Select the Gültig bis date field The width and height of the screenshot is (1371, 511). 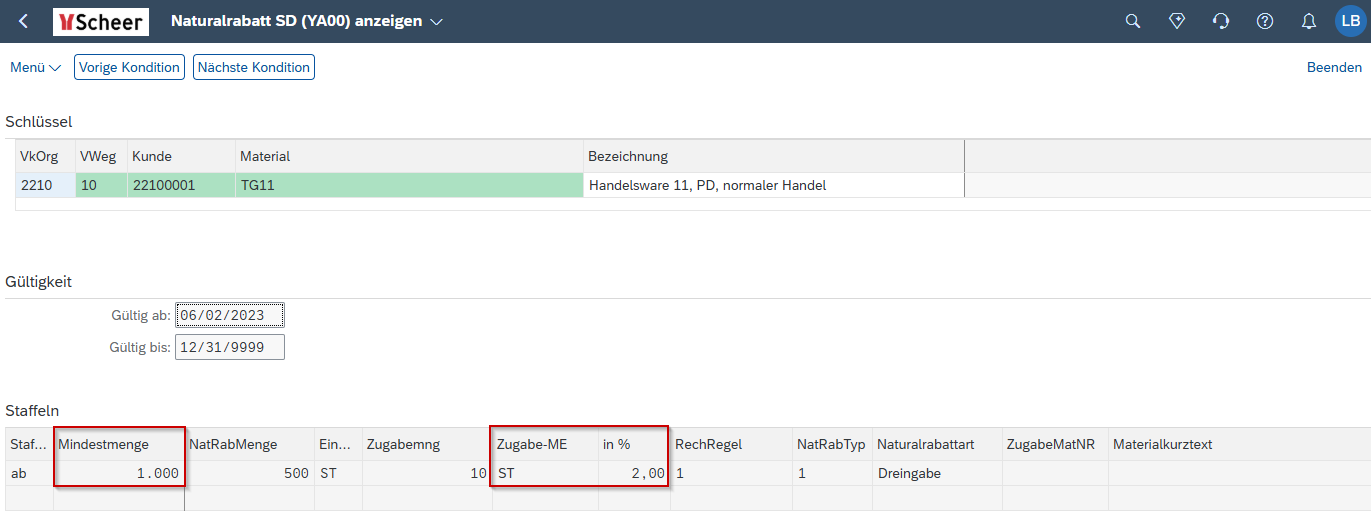[230, 347]
